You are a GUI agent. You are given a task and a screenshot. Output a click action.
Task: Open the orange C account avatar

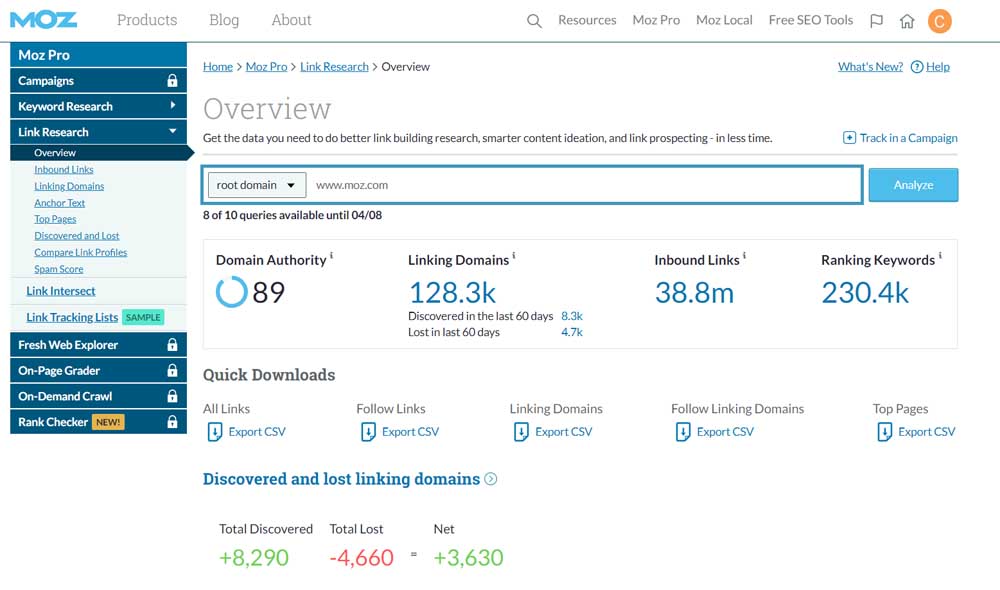pyautogui.click(x=939, y=21)
